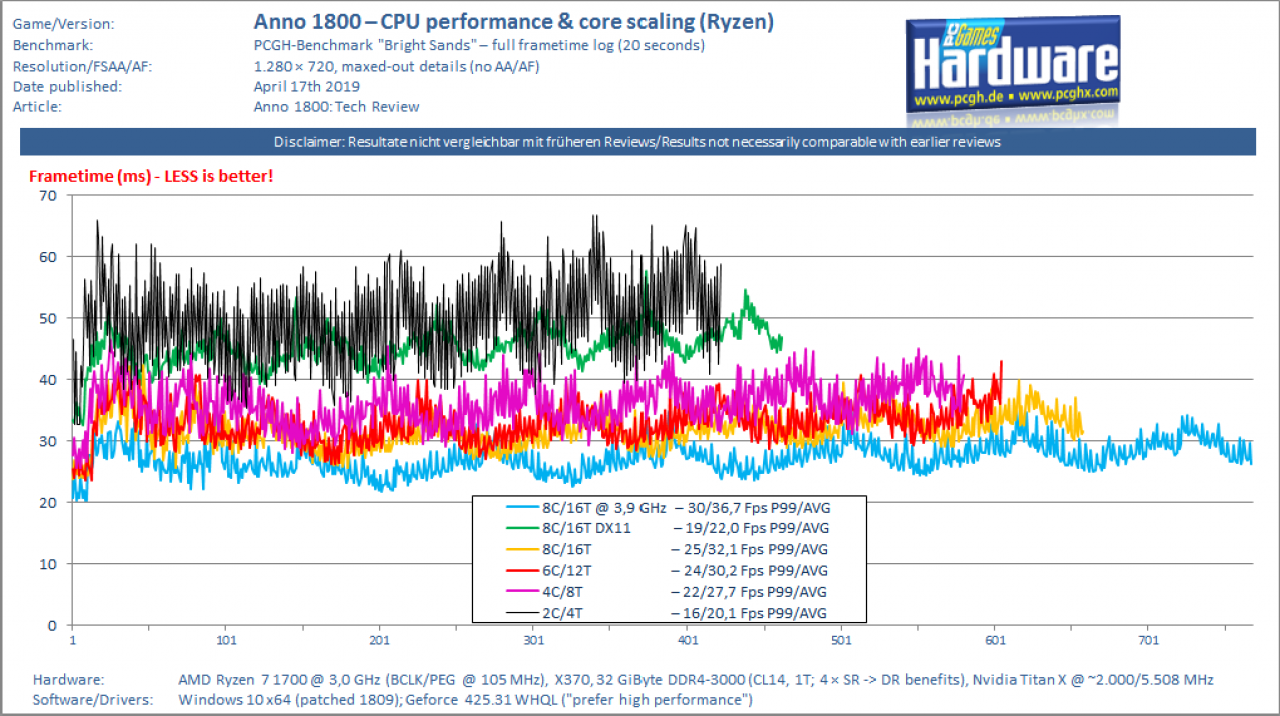Click the 701 tick on x-axis
This screenshot has height=716, width=1280.
(x=1148, y=640)
